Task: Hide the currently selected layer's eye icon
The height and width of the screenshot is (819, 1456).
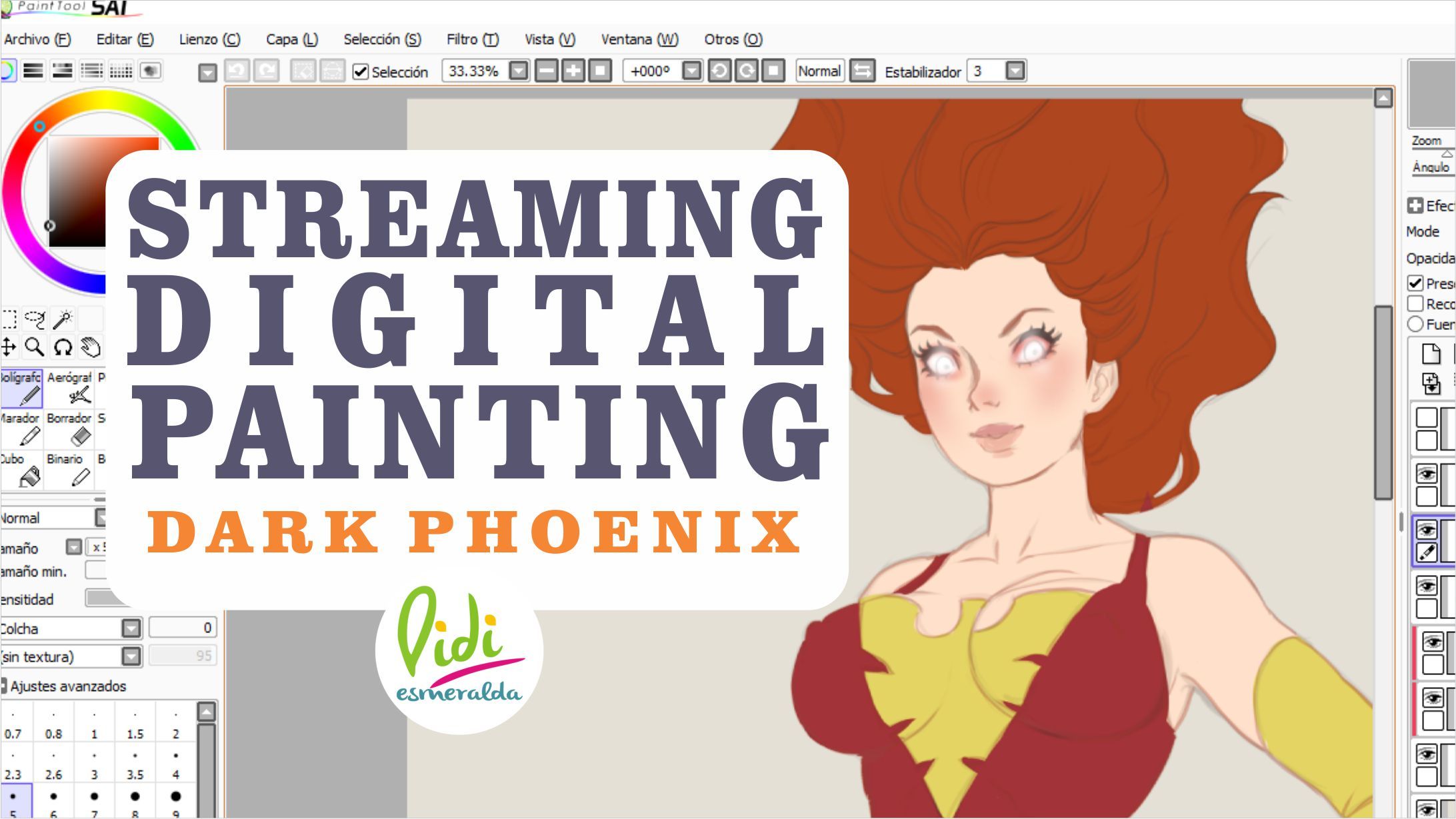Action: click(x=1426, y=530)
